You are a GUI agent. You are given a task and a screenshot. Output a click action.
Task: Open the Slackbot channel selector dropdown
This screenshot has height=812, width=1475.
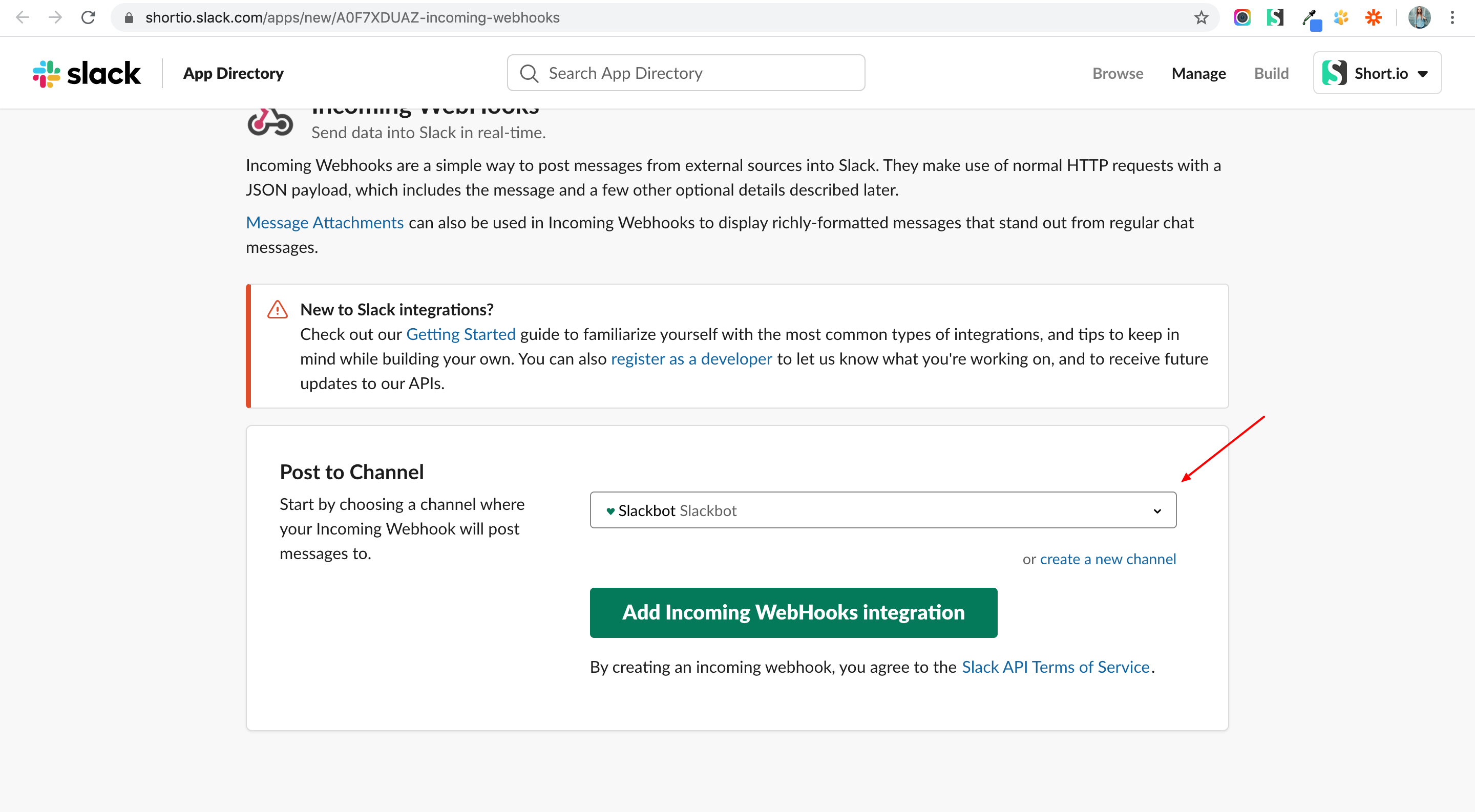[x=882, y=510]
